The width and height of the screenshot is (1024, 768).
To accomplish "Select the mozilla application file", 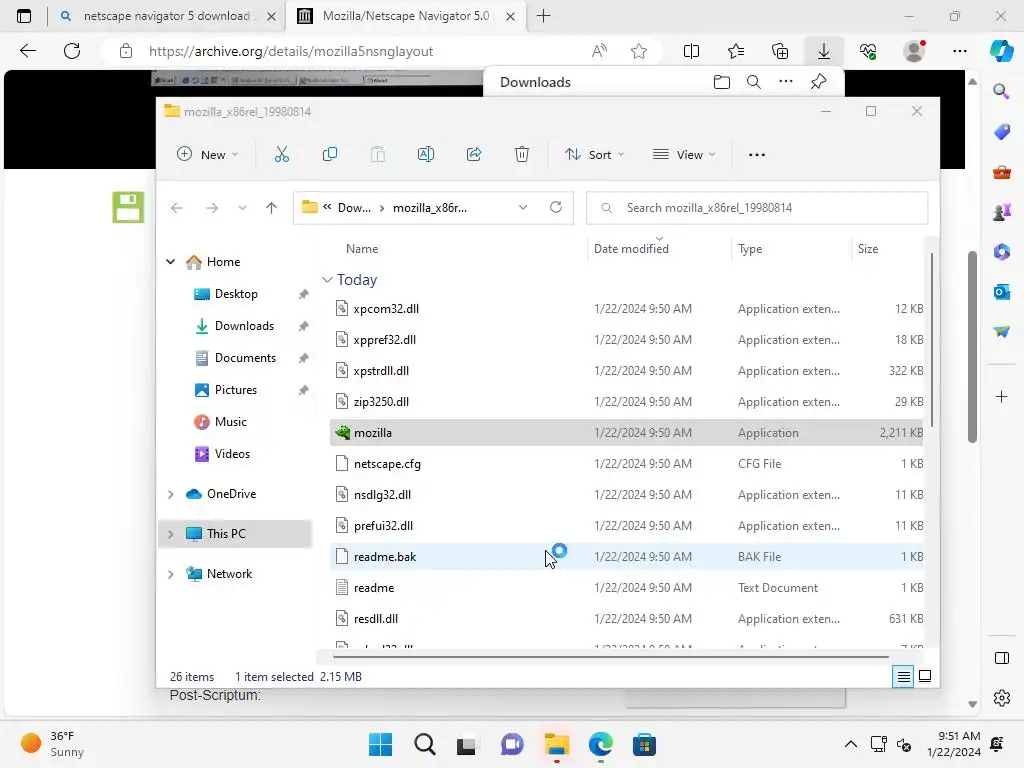I will tap(626, 432).
